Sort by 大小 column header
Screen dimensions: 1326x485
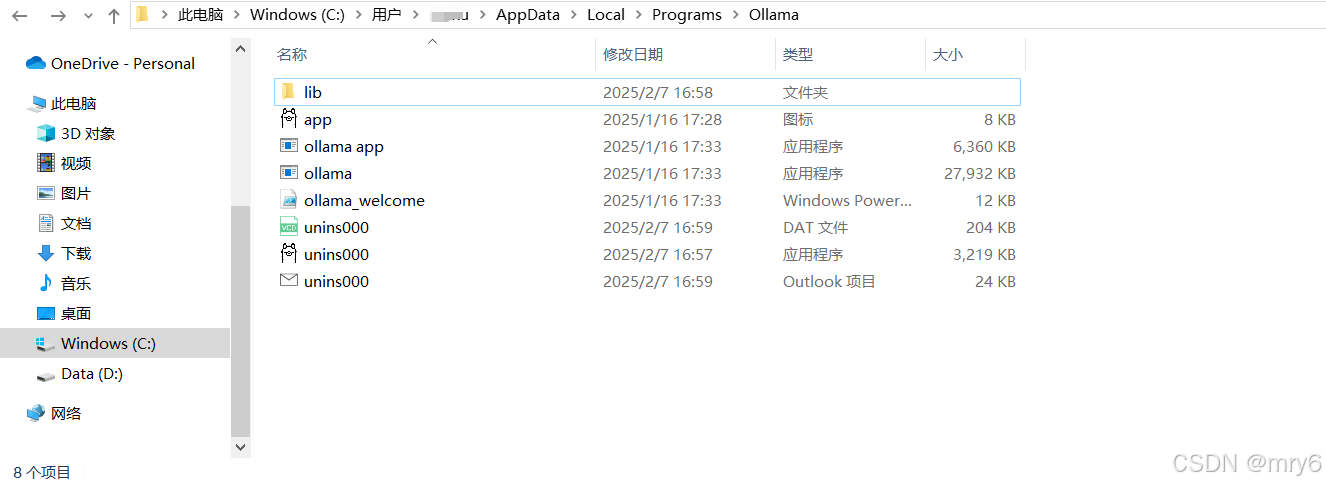point(948,54)
